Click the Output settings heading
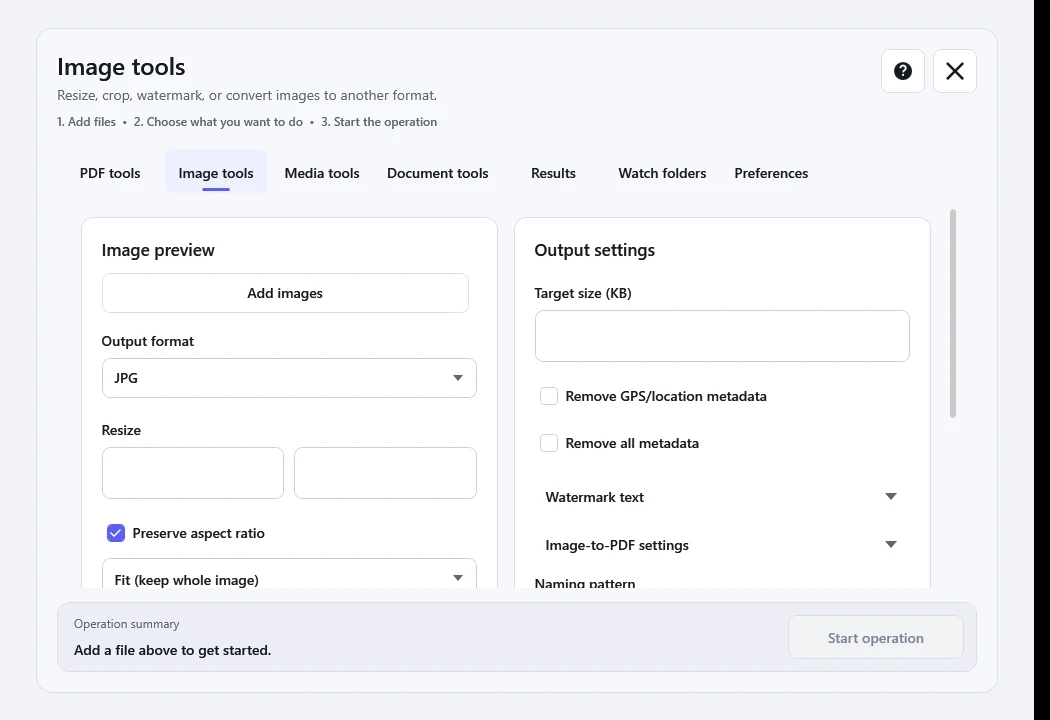The width and height of the screenshot is (1050, 720). (595, 250)
